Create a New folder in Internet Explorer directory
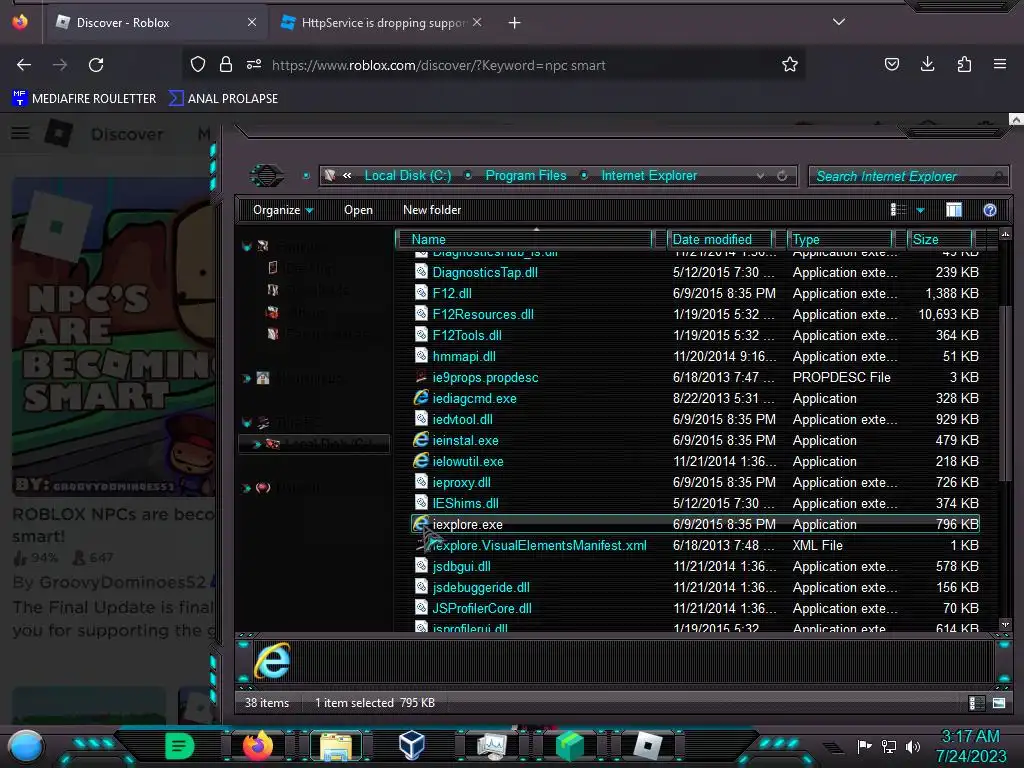The height and width of the screenshot is (768, 1024). tap(432, 210)
